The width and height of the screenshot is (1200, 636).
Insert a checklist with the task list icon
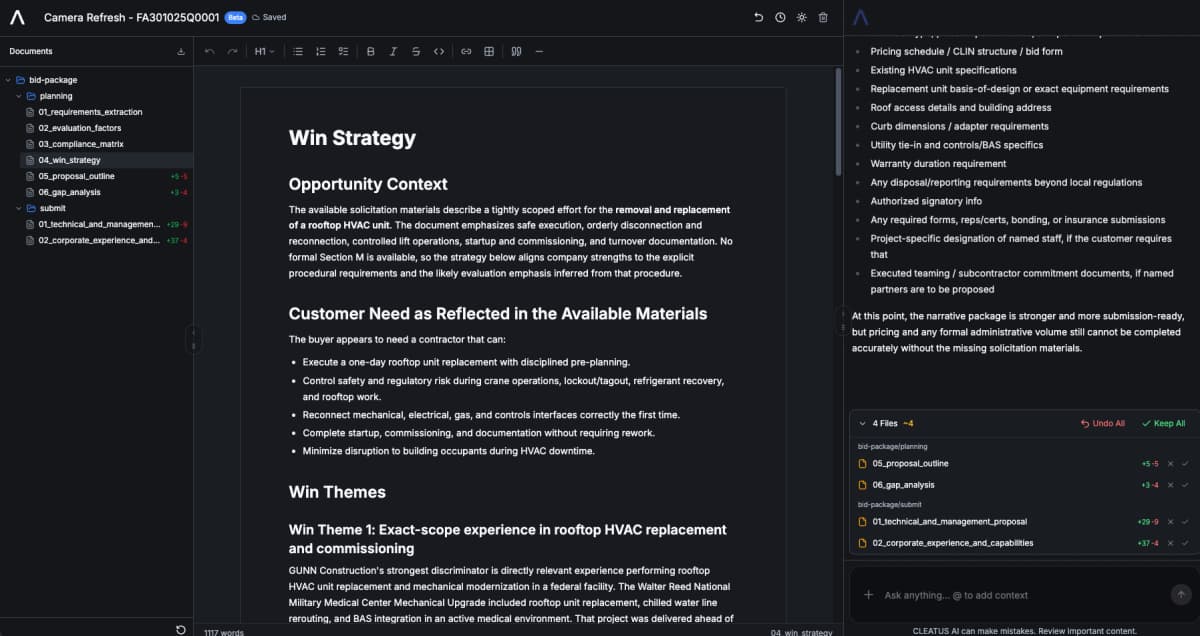[343, 52]
